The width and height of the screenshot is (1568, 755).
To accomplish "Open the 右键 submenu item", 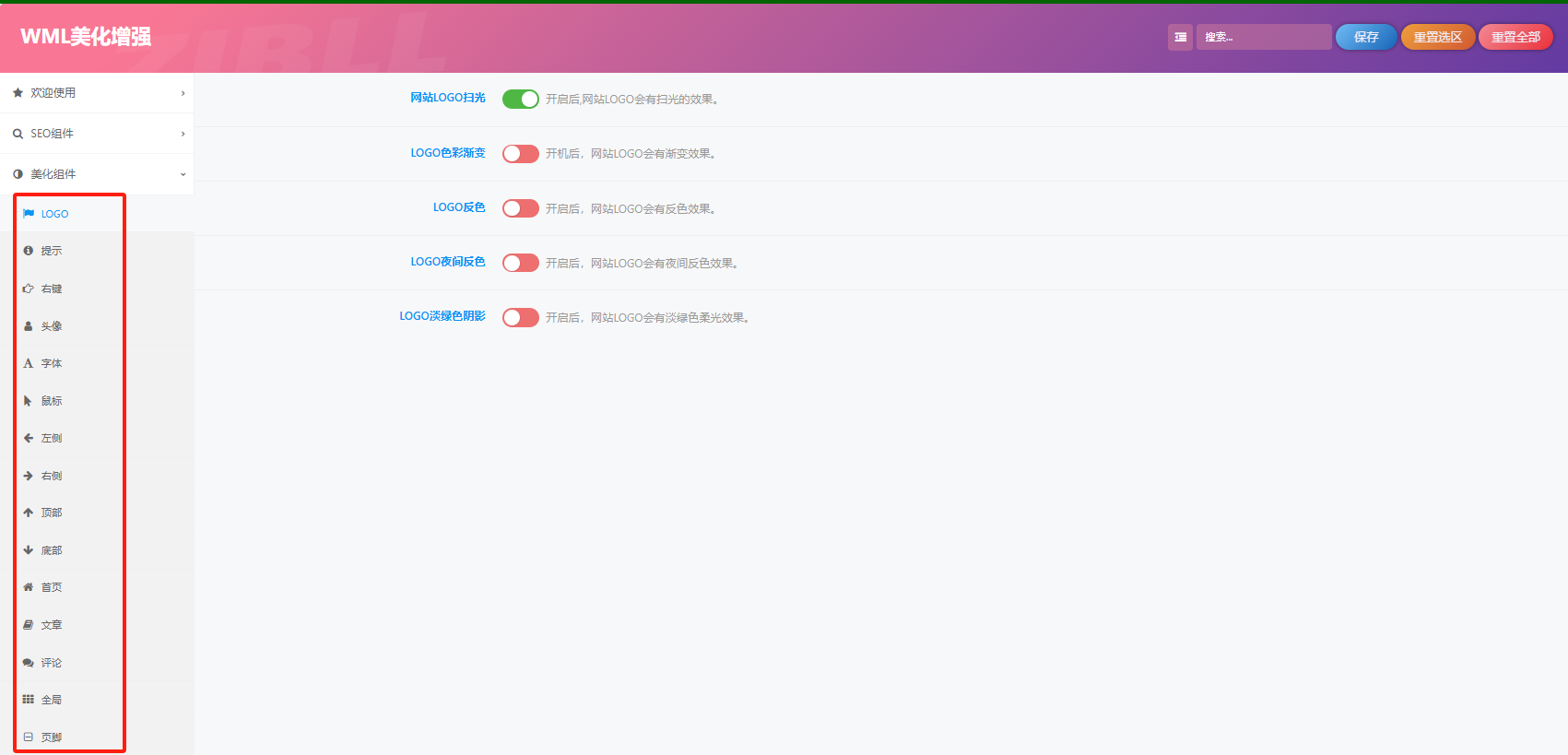I will coord(97,289).
